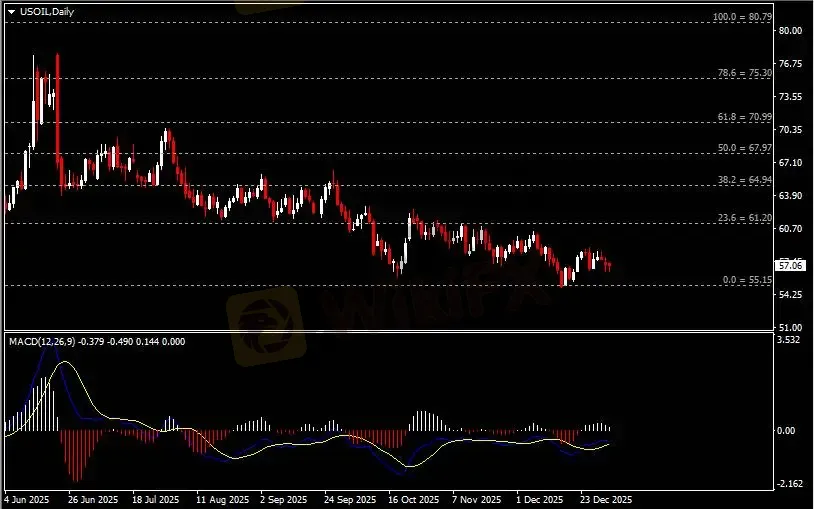Click the 4 Jun 2025 date label
814x509 pixels.
pyautogui.click(x=27, y=497)
